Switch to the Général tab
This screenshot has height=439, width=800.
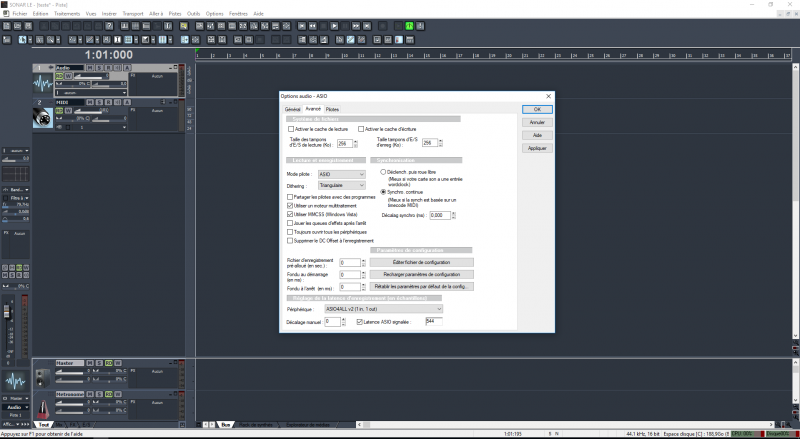click(292, 108)
